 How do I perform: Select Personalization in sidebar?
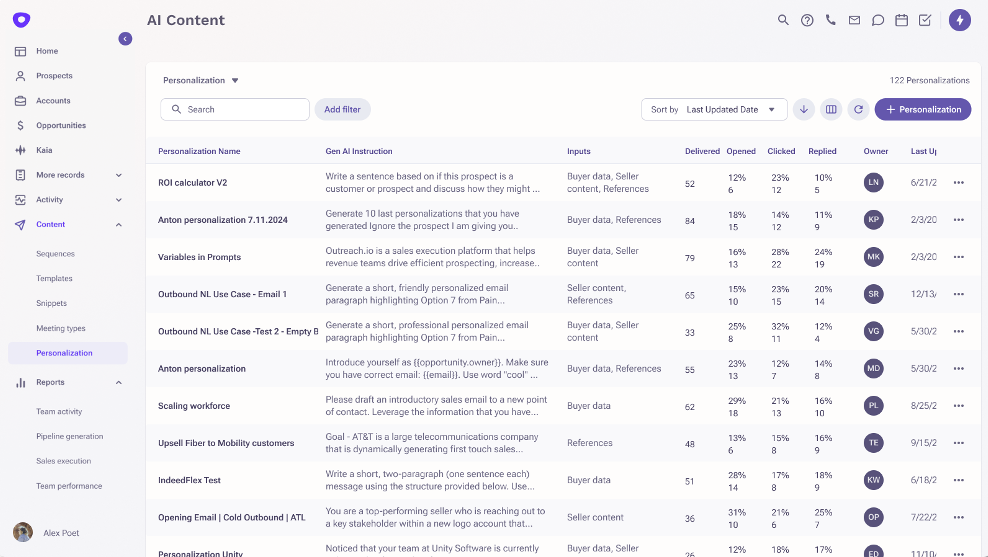68,353
